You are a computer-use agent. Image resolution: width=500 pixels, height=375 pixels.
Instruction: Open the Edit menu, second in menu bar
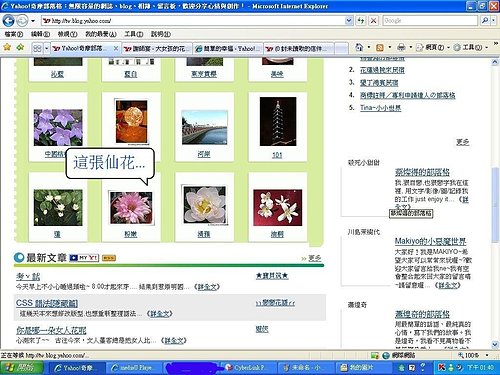(x=40, y=34)
